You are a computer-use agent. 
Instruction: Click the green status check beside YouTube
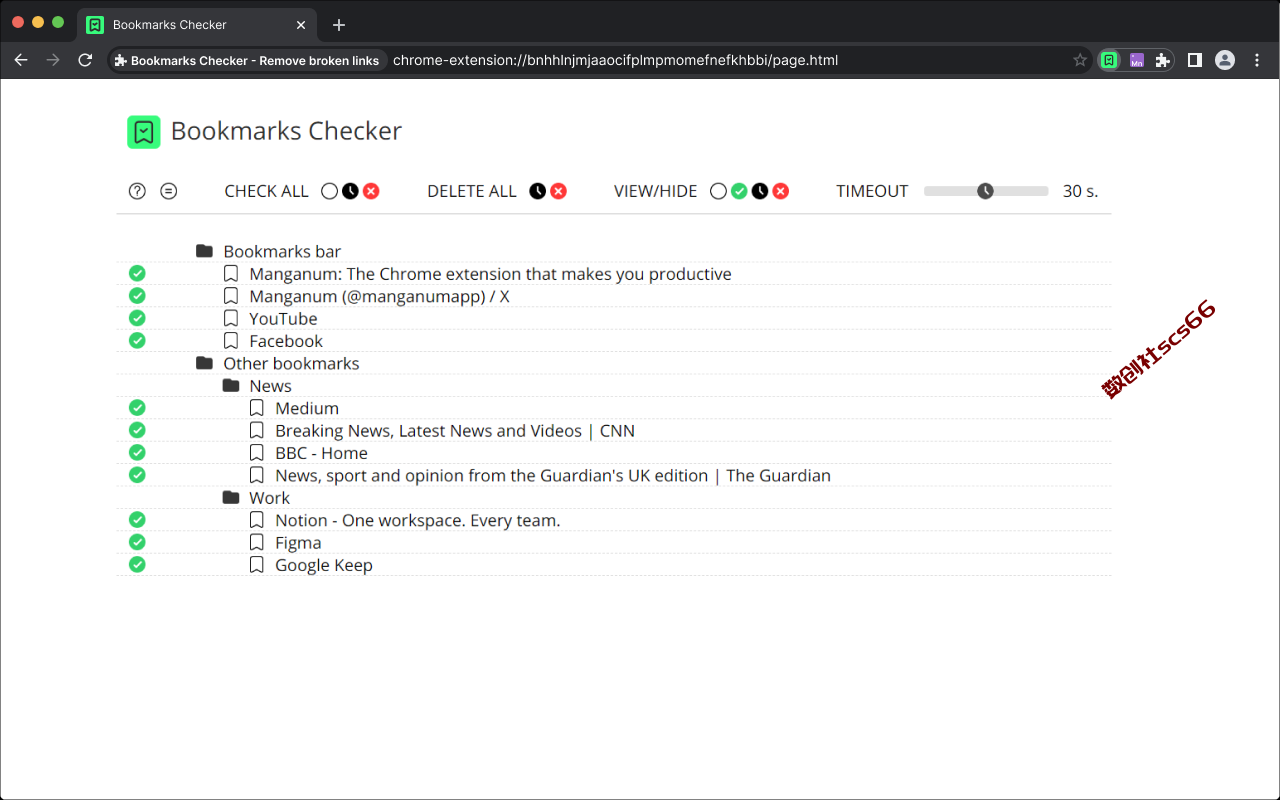(x=137, y=318)
